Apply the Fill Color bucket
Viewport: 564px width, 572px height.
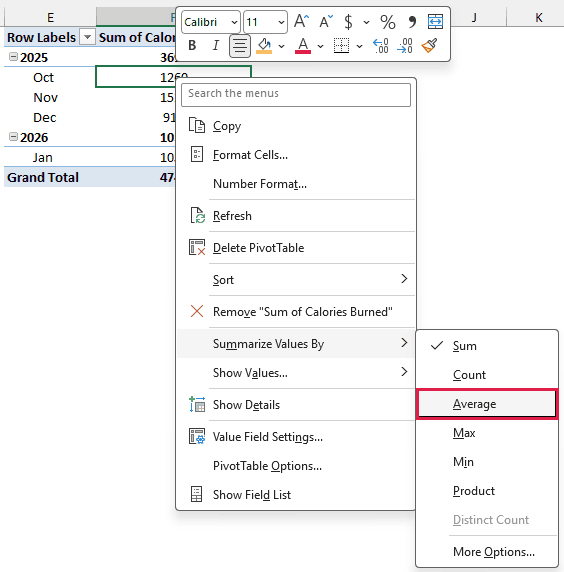(264, 46)
